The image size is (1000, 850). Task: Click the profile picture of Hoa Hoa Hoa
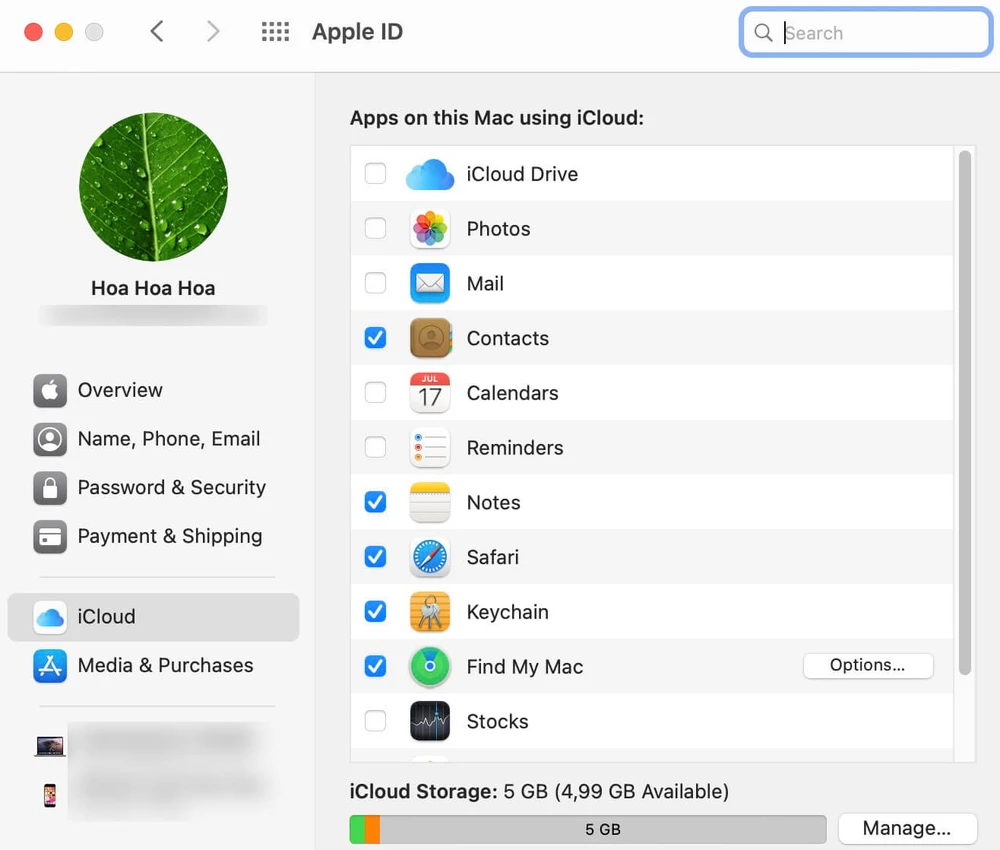pos(152,187)
